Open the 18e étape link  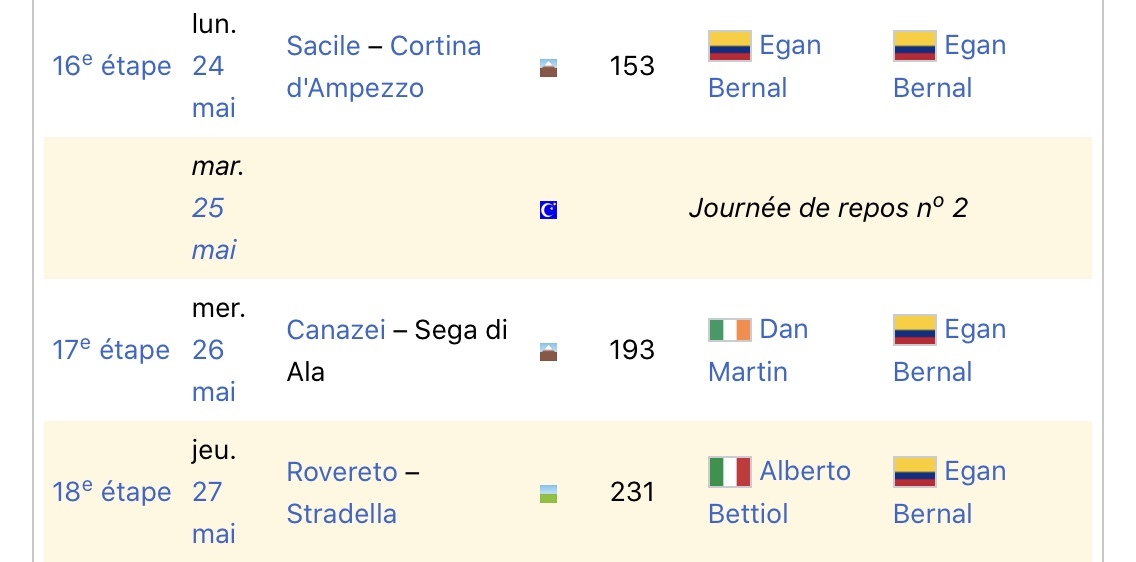[111, 493]
